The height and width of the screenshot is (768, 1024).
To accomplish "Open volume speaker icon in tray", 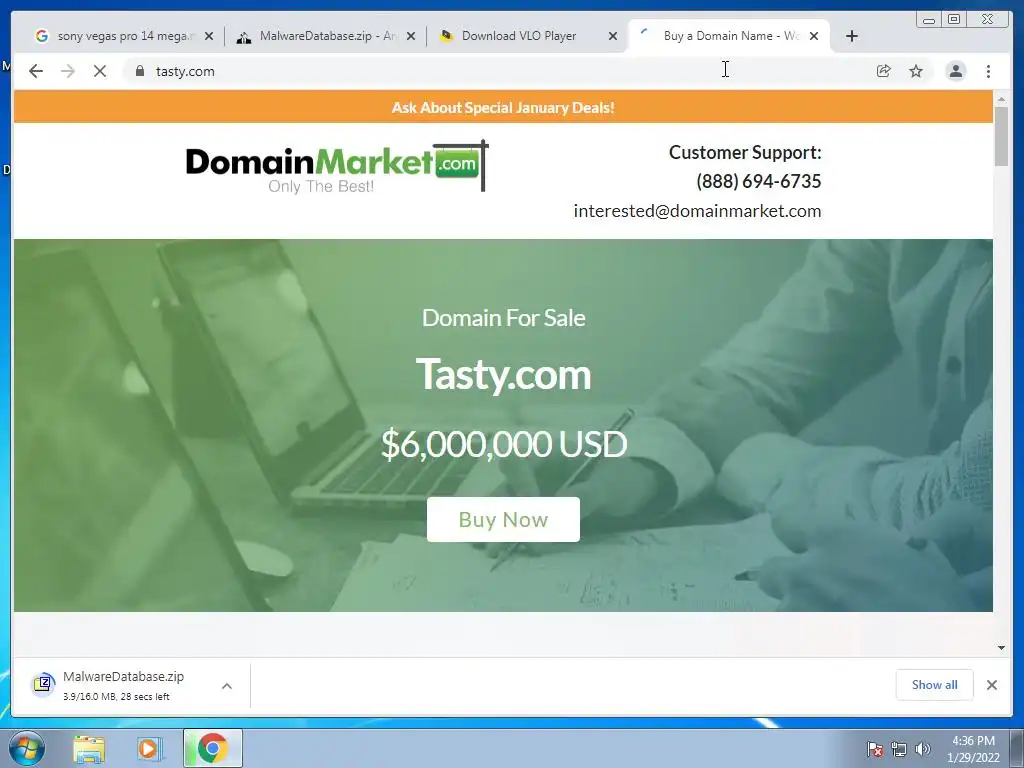I will tap(923, 749).
